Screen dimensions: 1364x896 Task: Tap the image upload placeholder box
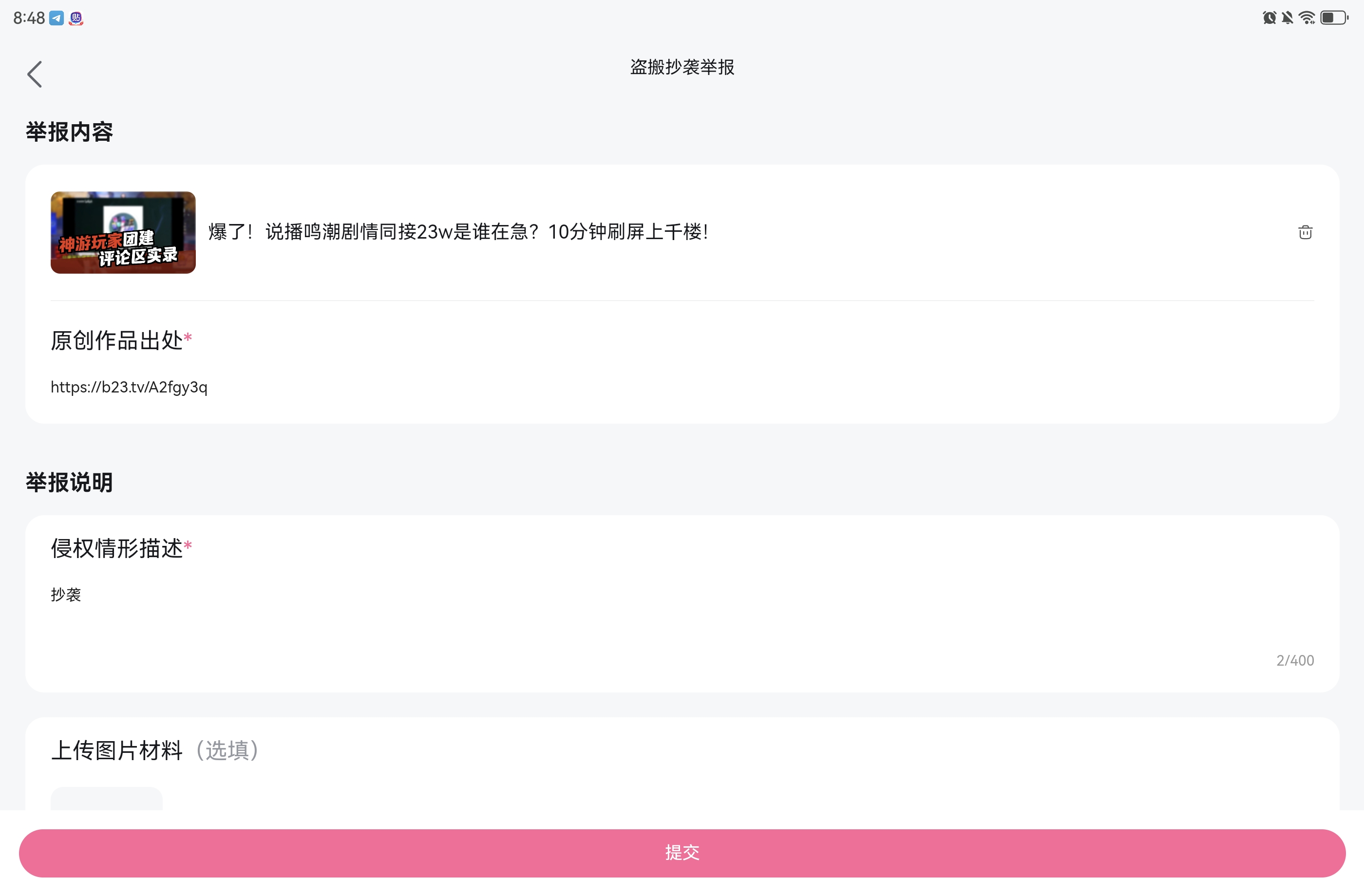click(107, 799)
